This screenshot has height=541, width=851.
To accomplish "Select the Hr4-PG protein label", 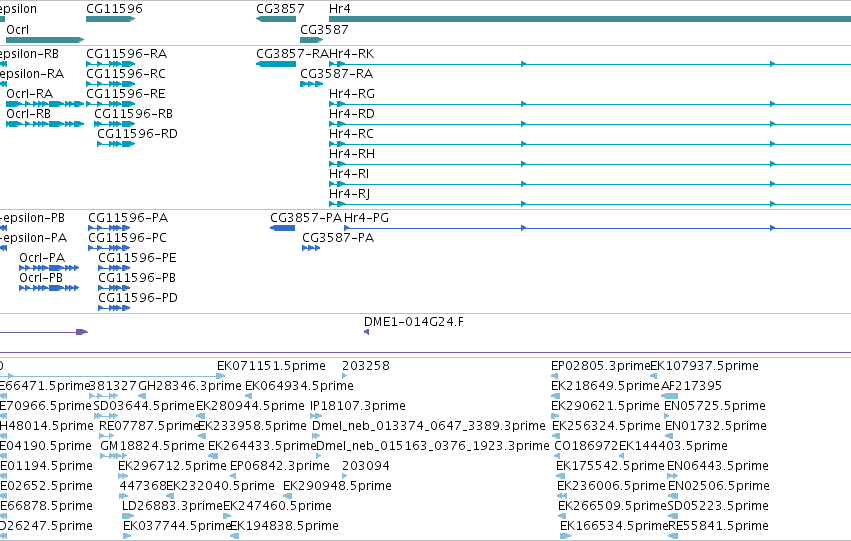I will (366, 218).
